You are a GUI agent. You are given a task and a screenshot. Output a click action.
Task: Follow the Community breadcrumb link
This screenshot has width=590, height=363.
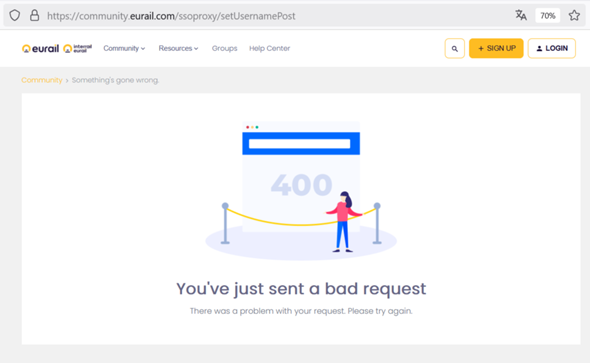[x=42, y=80]
